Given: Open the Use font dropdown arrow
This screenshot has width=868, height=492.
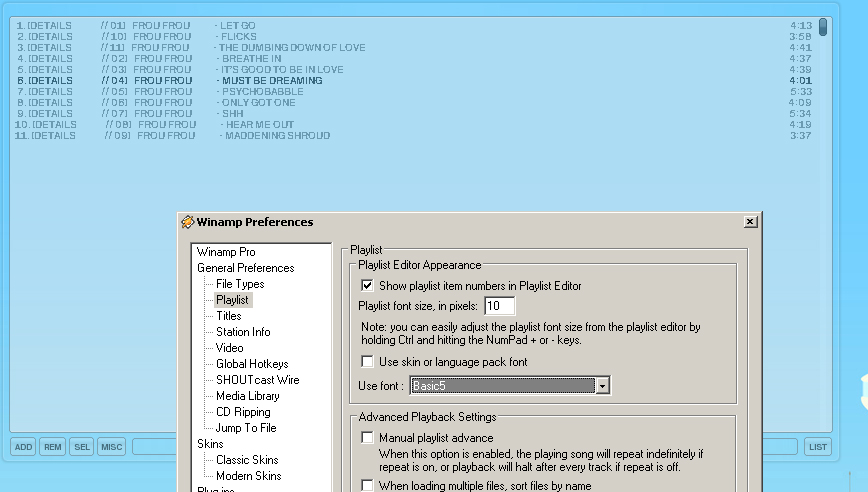Looking at the screenshot, I should (603, 386).
